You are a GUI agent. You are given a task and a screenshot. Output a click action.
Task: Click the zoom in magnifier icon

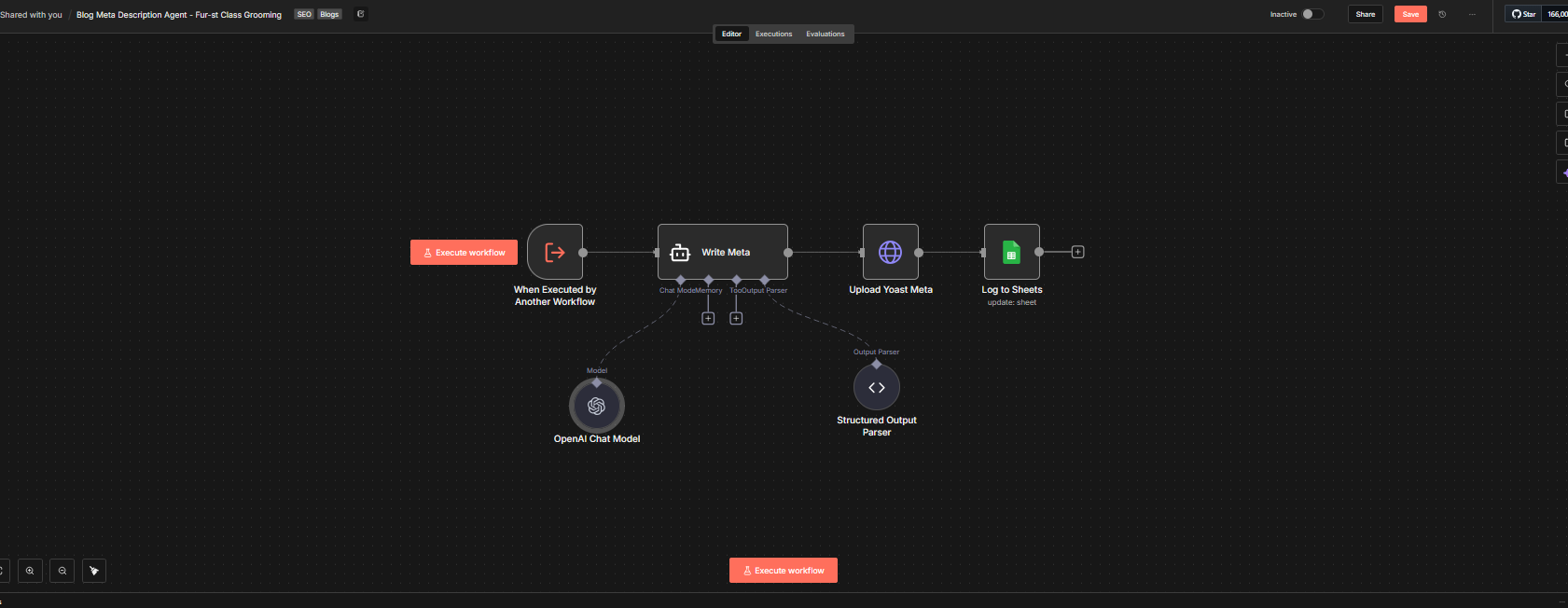pos(30,571)
